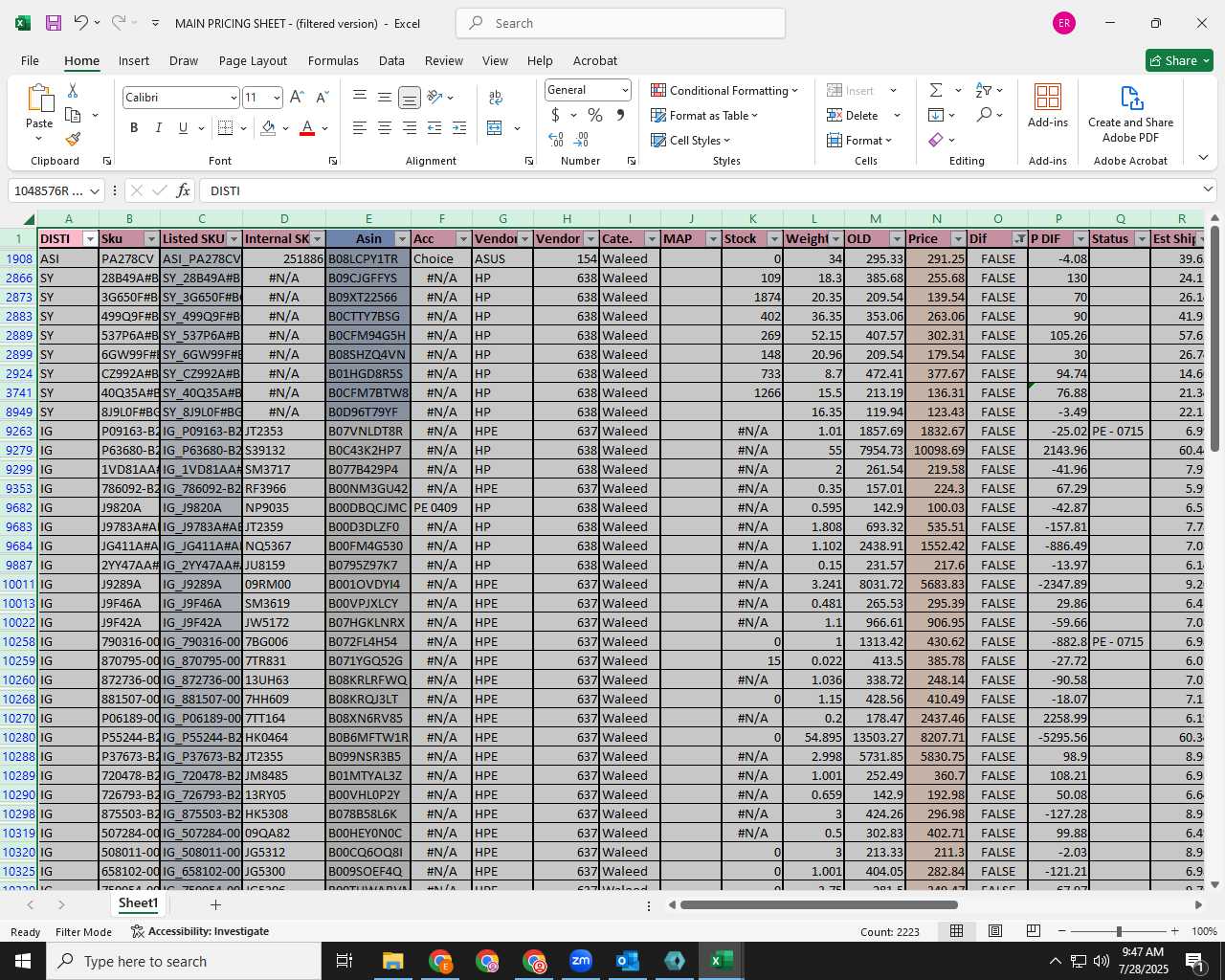Viewport: 1225px width, 980px height.
Task: Toggle Align Left alignment
Action: point(359,127)
